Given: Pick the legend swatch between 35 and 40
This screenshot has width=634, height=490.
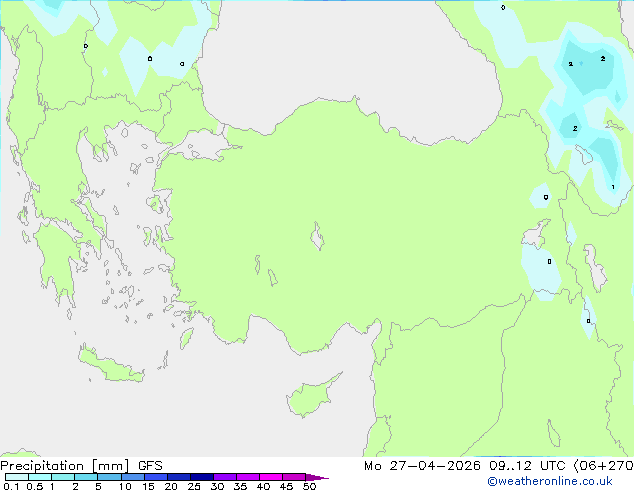Looking at the screenshot, I should [248, 477].
